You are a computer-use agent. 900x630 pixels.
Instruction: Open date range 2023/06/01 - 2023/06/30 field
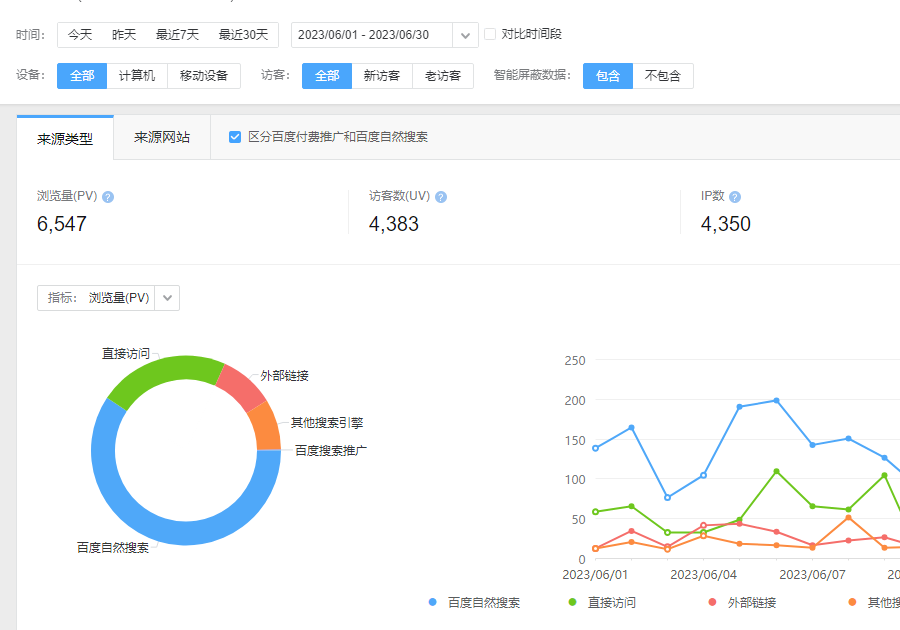[372, 34]
